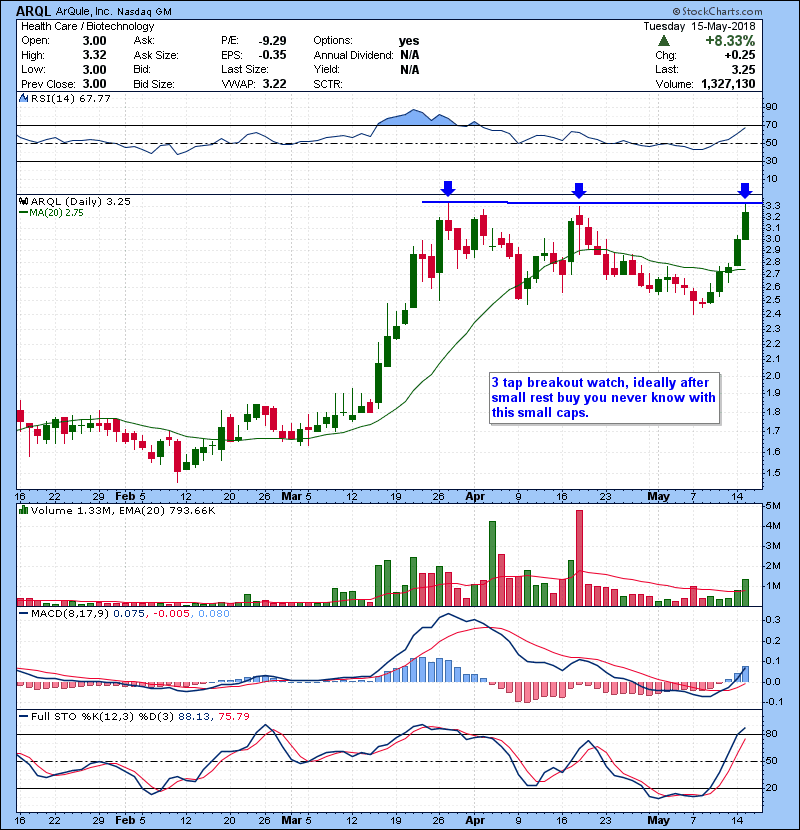Click the 1.5 label on the price axis

(x=772, y=473)
